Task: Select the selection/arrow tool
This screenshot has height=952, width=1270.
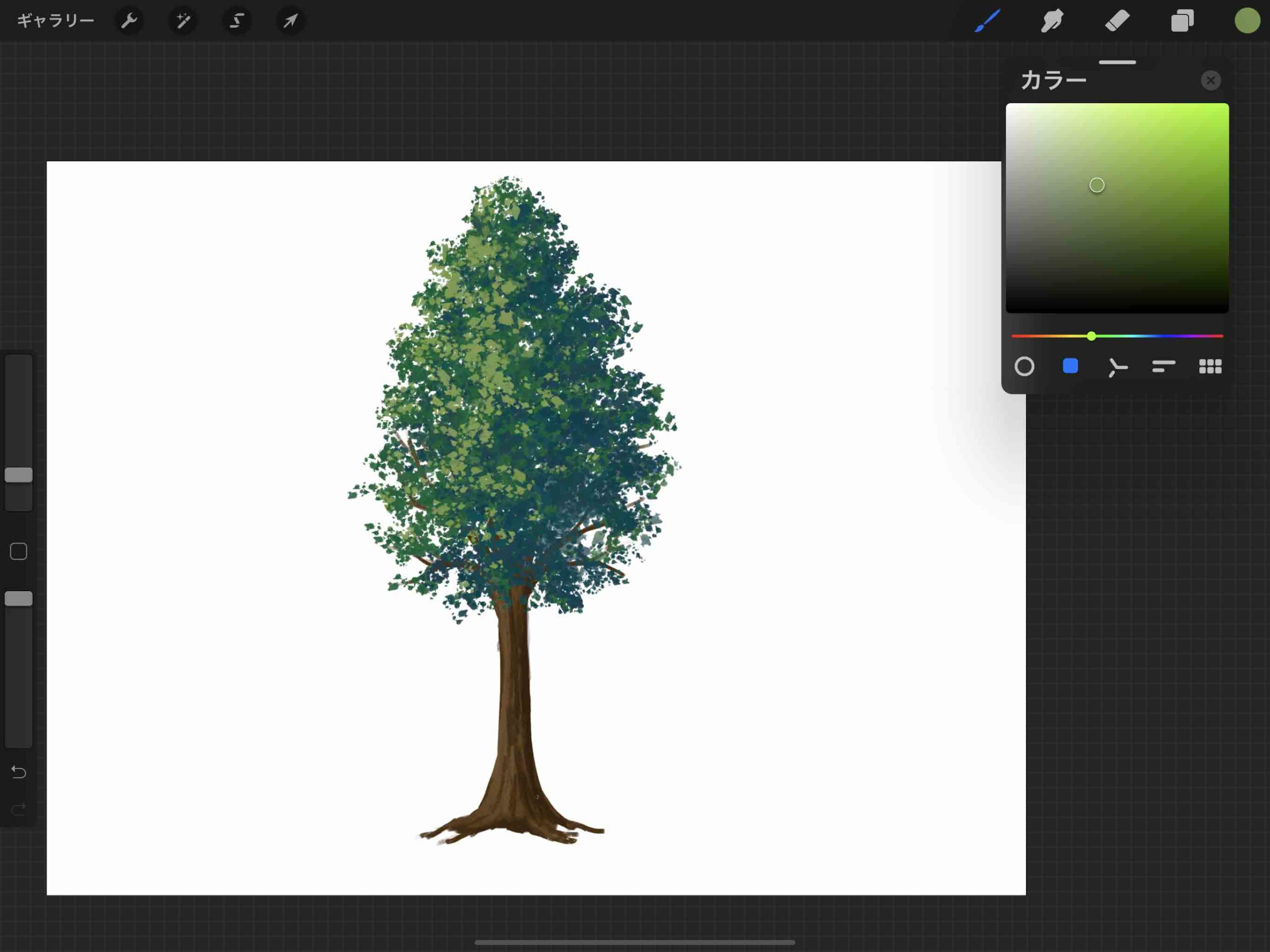Action: click(290, 21)
